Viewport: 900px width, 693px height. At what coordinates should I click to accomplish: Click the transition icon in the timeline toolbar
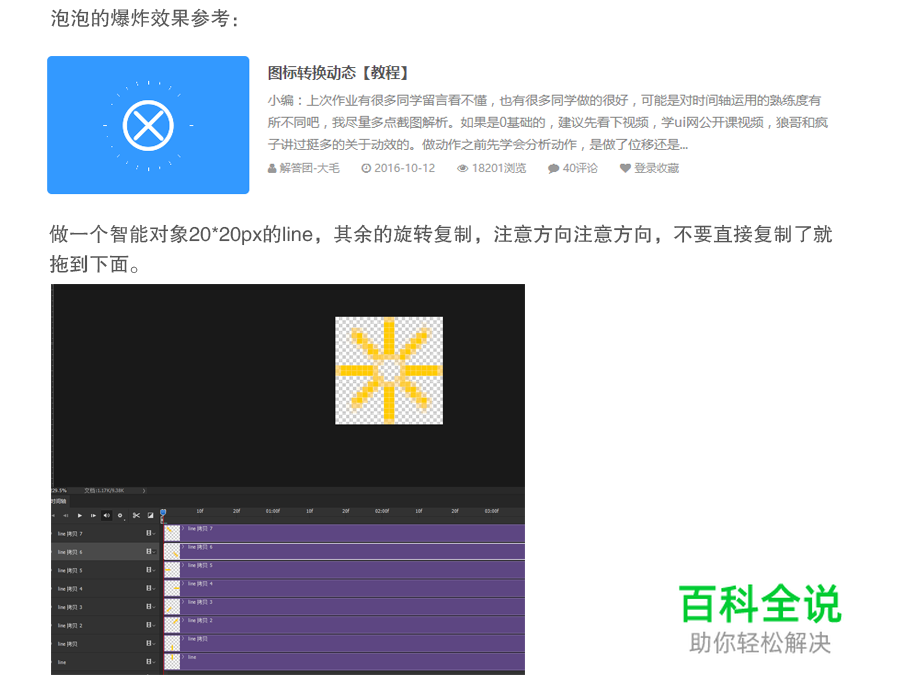point(151,515)
